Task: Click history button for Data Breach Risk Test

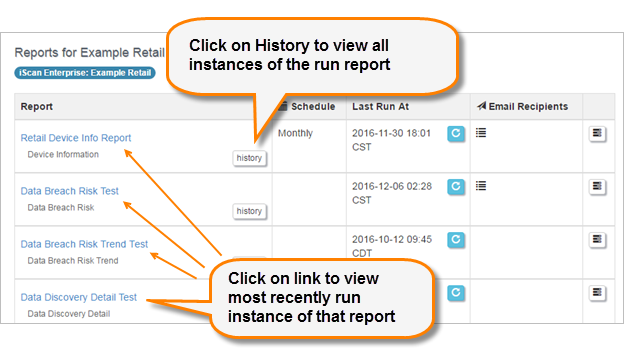Action: pyautogui.click(x=249, y=211)
